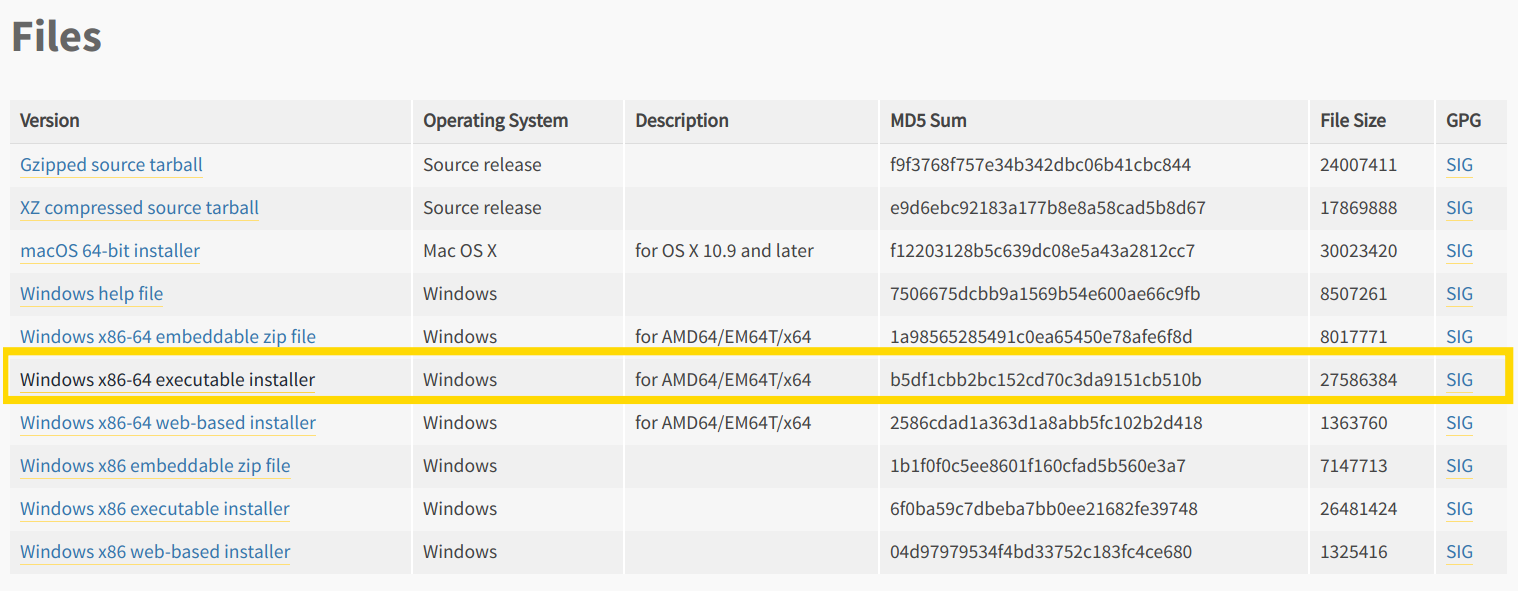Download Windows x86-64 embeddable zip file
This screenshot has height=591, width=1518.
[168, 337]
